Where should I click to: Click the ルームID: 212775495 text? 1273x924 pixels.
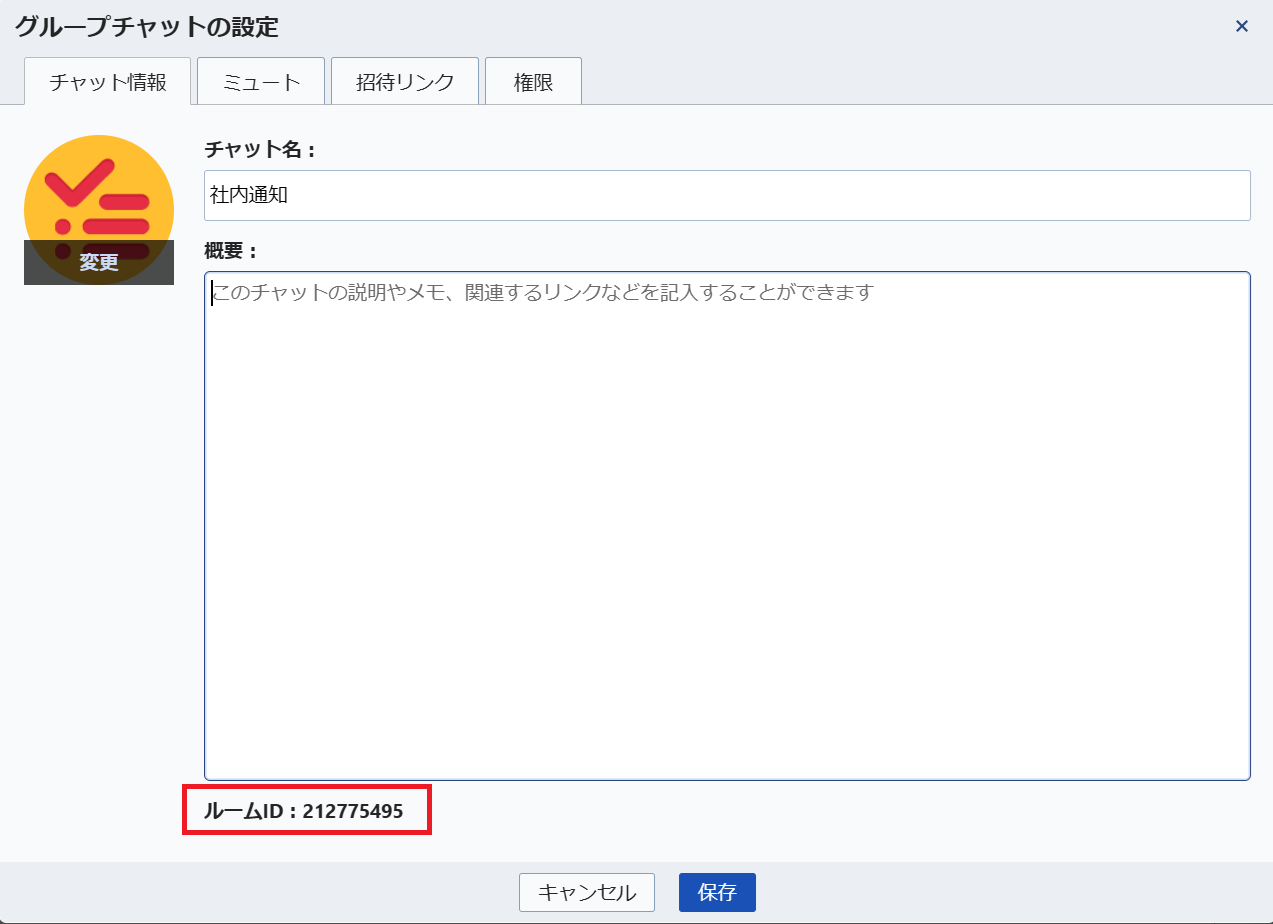click(x=303, y=811)
